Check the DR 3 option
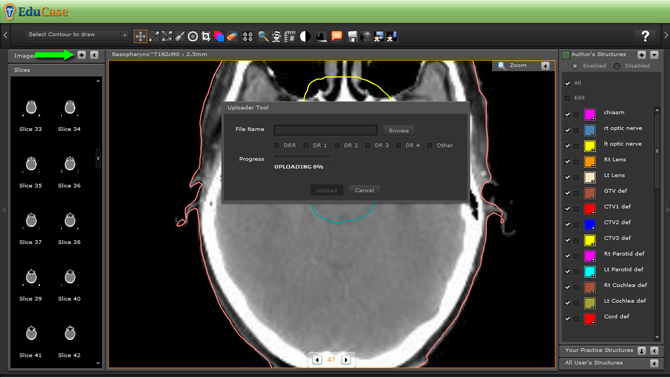 click(x=367, y=145)
